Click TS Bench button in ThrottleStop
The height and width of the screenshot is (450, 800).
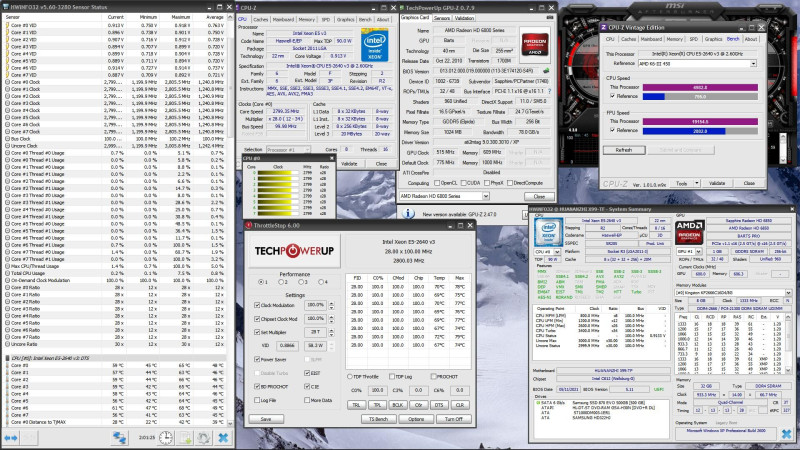pyautogui.click(x=378, y=419)
